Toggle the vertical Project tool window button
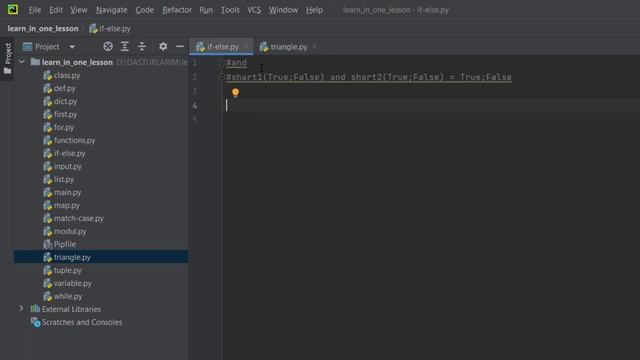 coord(7,58)
